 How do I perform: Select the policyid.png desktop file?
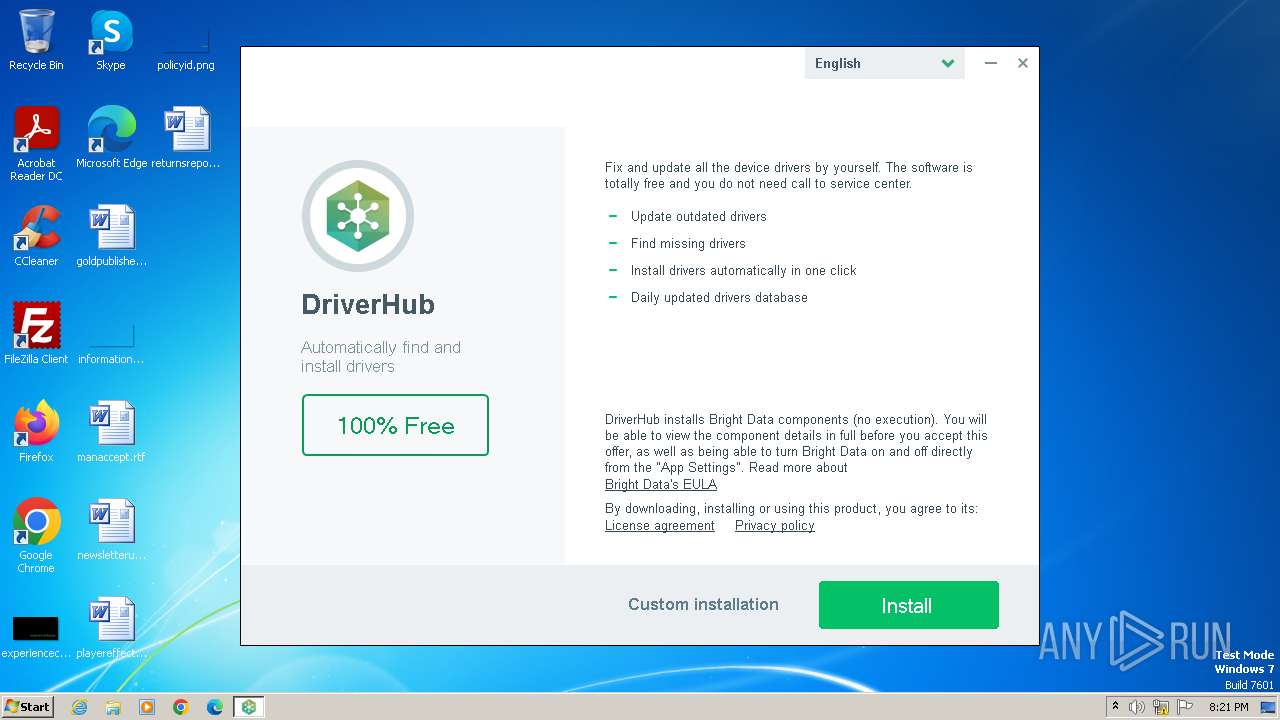(x=186, y=40)
